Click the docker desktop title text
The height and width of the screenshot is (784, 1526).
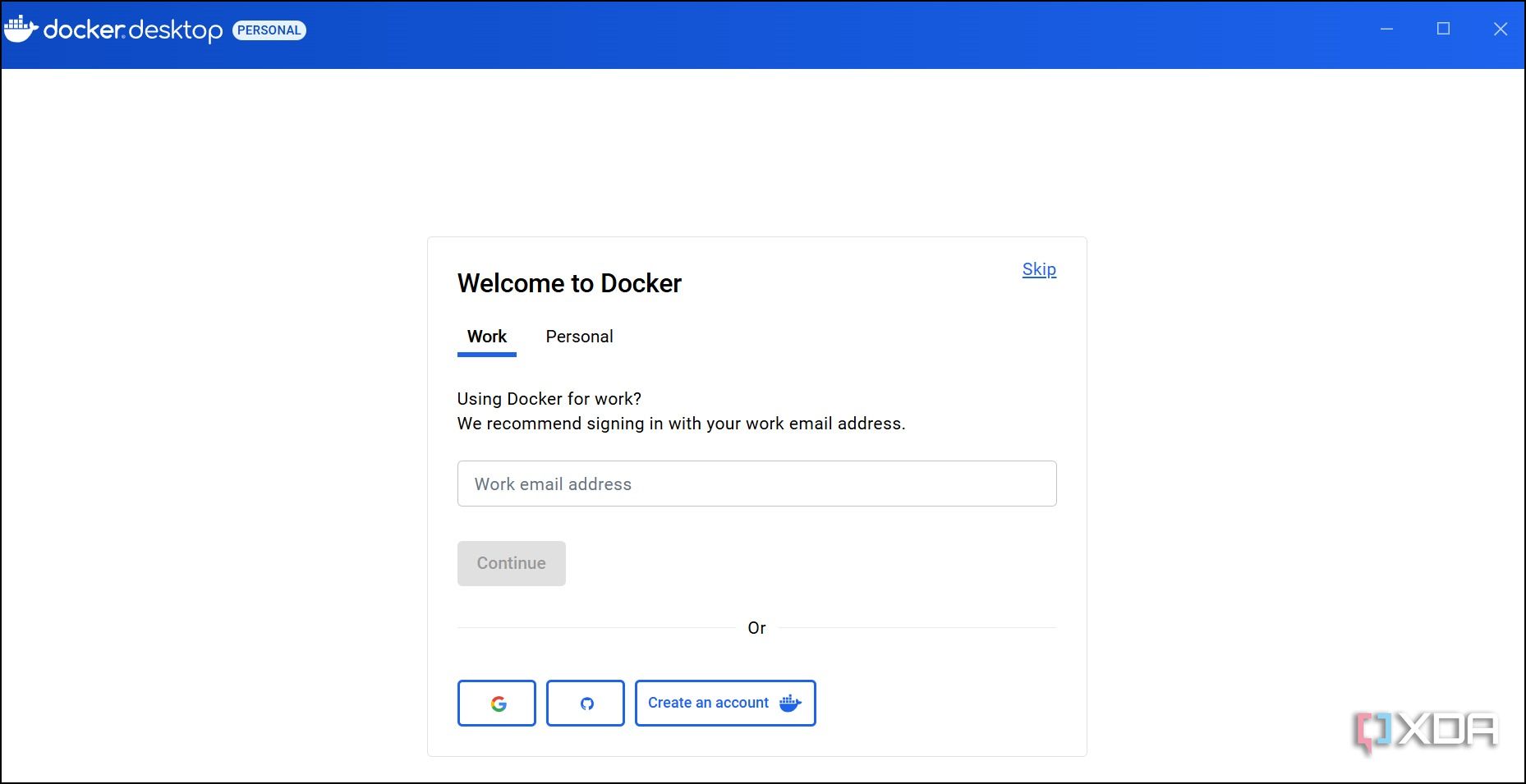click(x=133, y=30)
